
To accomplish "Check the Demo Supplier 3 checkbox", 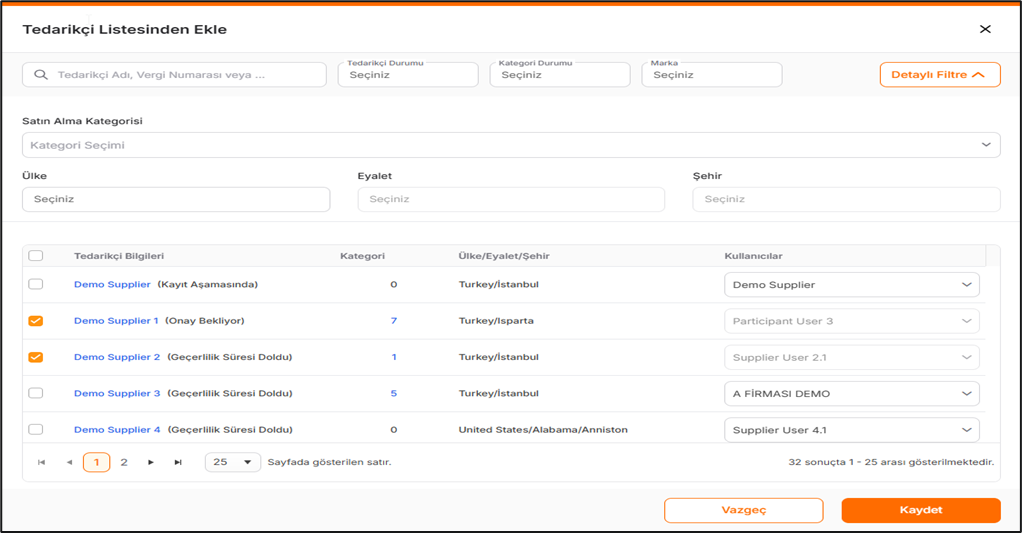I will [x=36, y=393].
